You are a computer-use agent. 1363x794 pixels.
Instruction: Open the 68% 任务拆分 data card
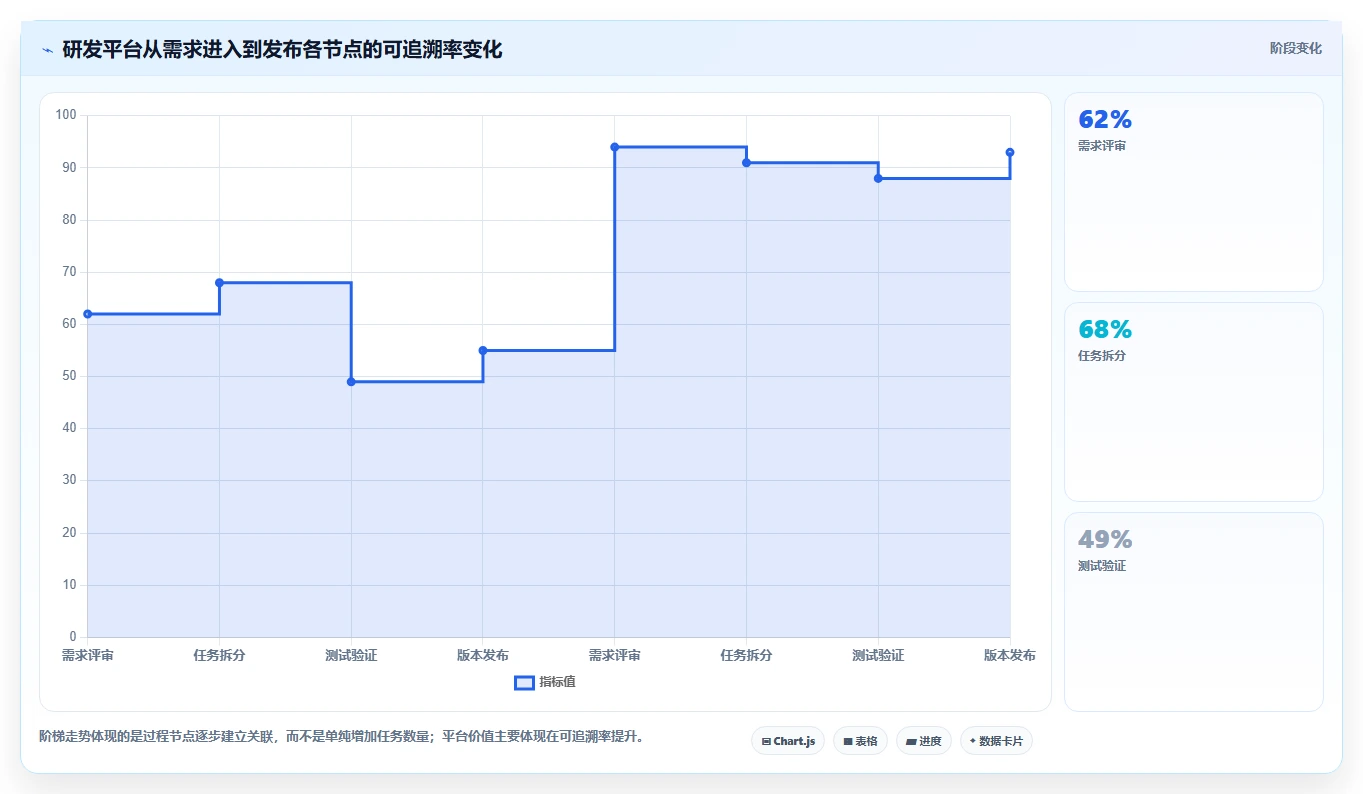[x=1194, y=402]
